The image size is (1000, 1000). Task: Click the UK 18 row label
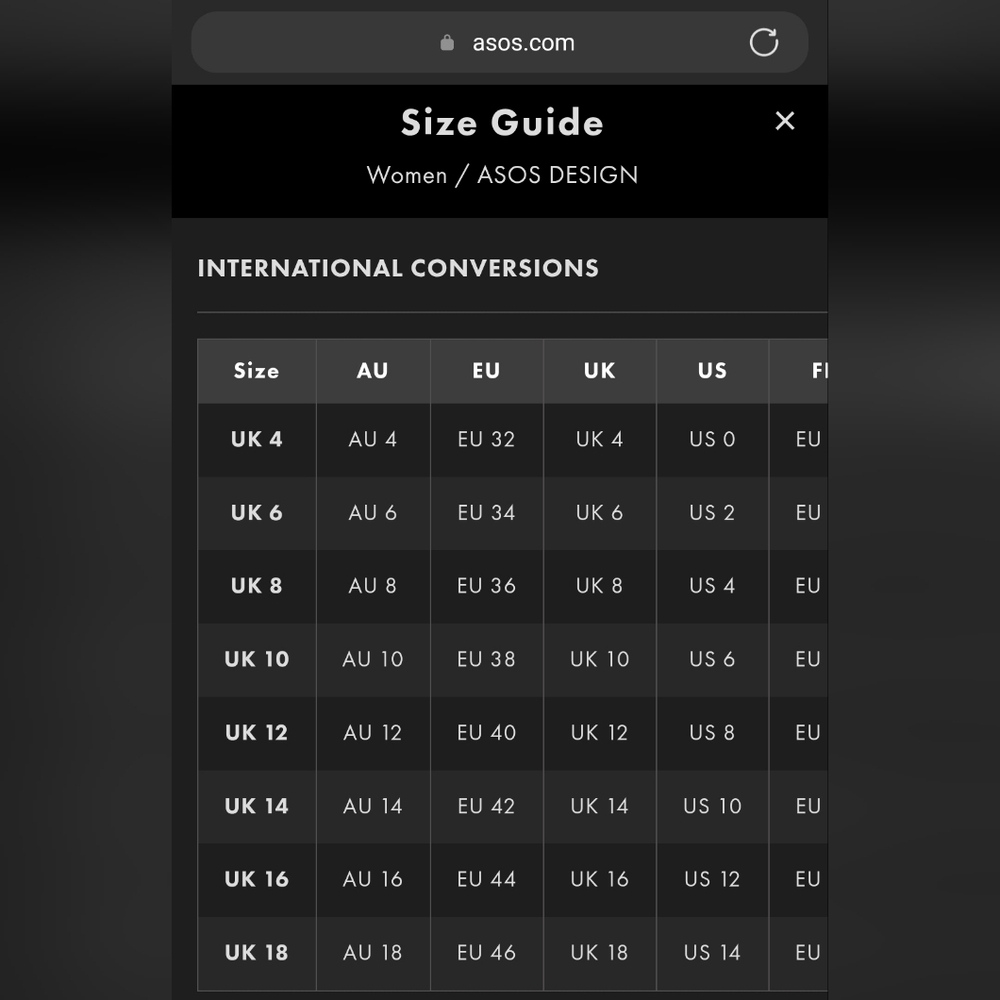[257, 953]
